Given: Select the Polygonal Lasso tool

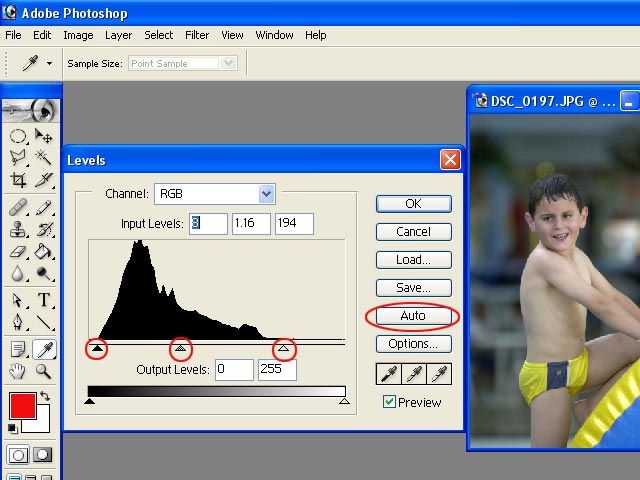Looking at the screenshot, I should pyautogui.click(x=18, y=157).
